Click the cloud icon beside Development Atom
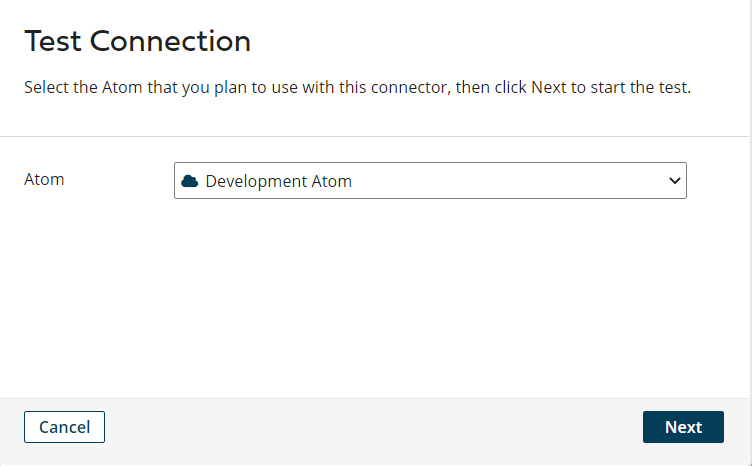The height and width of the screenshot is (466, 752). (189, 181)
